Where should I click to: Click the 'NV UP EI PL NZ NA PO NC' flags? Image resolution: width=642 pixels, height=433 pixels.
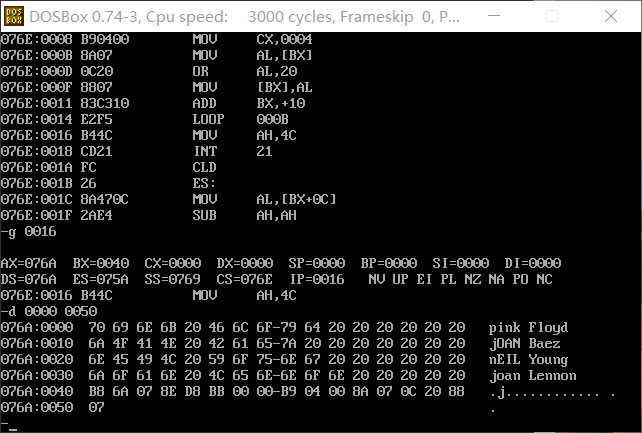pos(461,279)
